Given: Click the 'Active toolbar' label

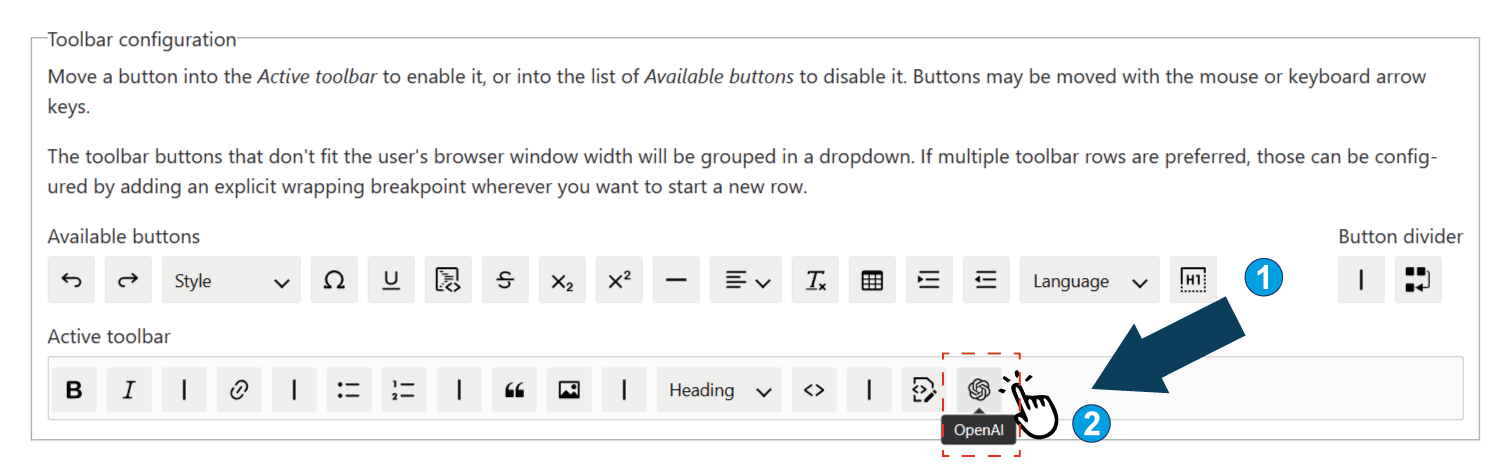Looking at the screenshot, I should click(x=109, y=337).
